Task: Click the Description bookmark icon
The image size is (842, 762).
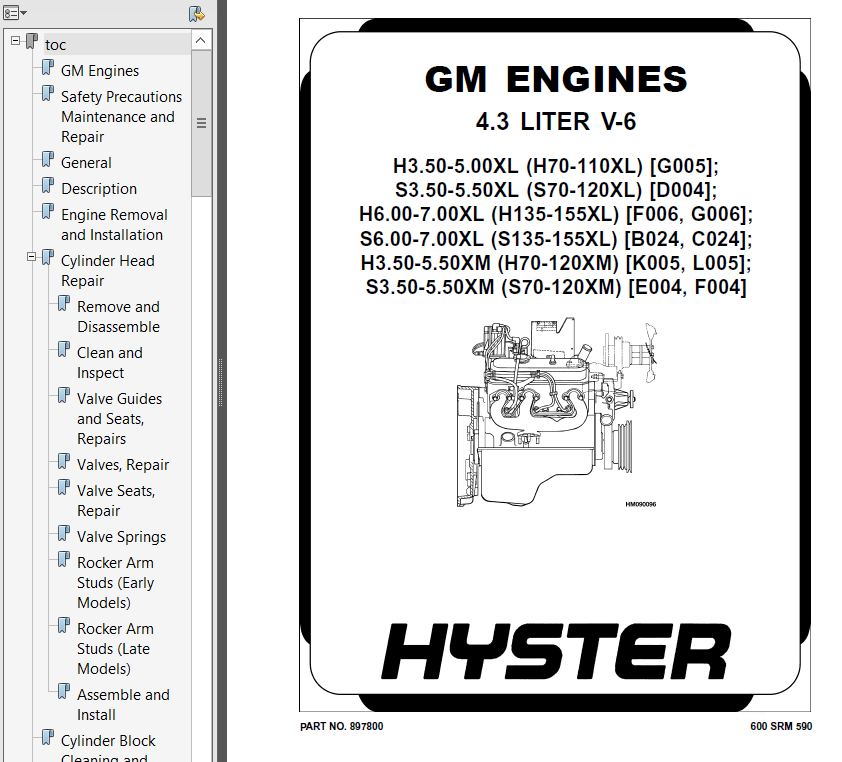Action: point(48,185)
